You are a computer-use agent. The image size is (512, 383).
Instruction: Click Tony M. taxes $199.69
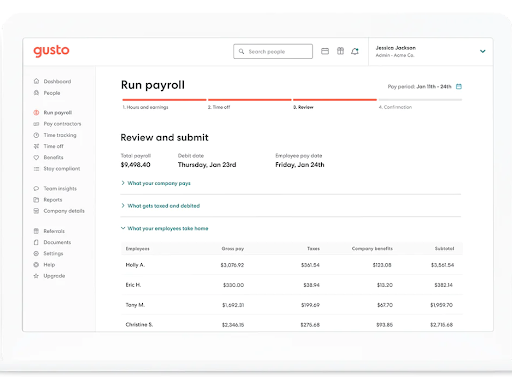pos(310,305)
